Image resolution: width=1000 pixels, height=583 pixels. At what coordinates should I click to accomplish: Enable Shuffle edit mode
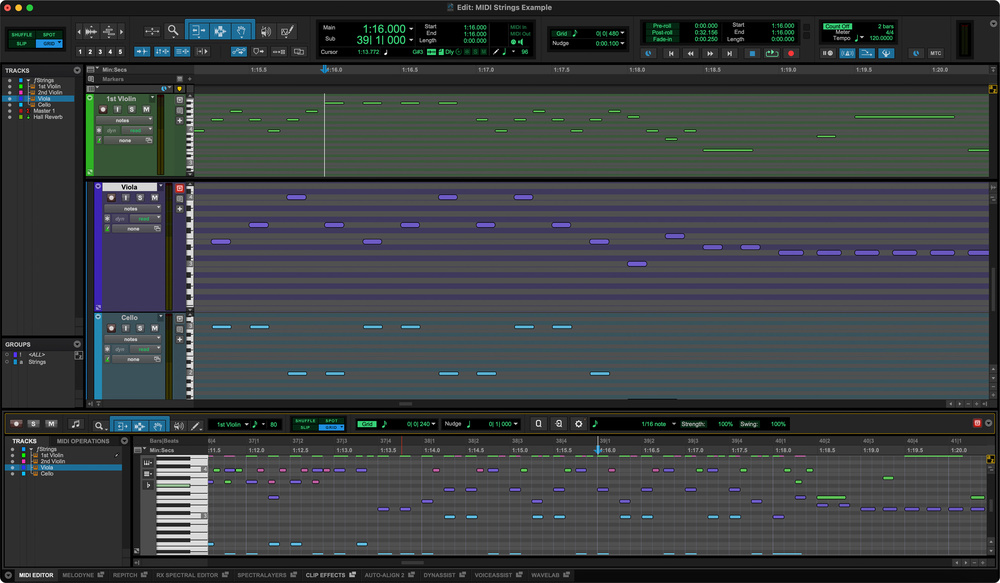22,34
